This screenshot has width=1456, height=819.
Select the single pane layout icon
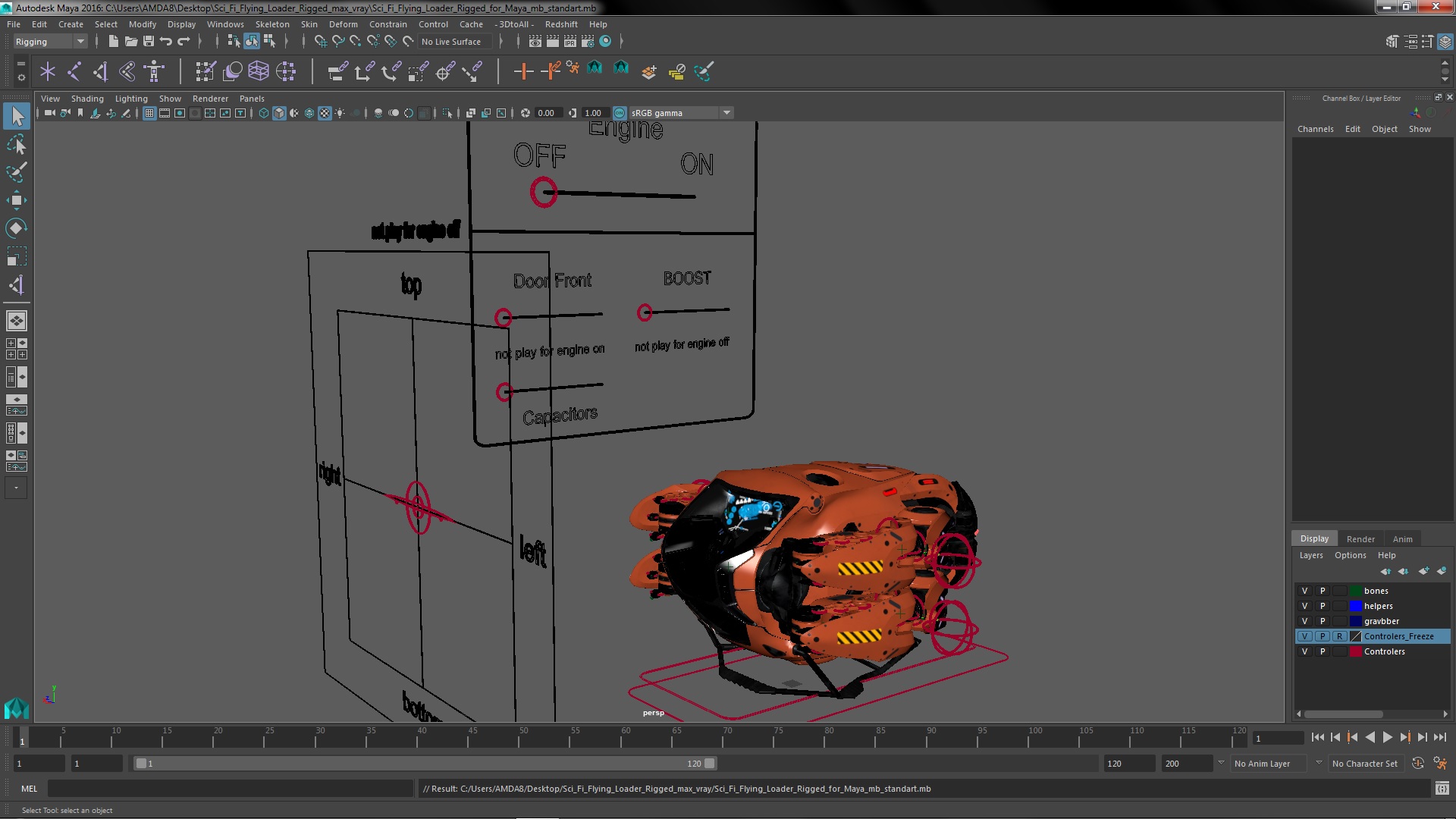tap(17, 321)
